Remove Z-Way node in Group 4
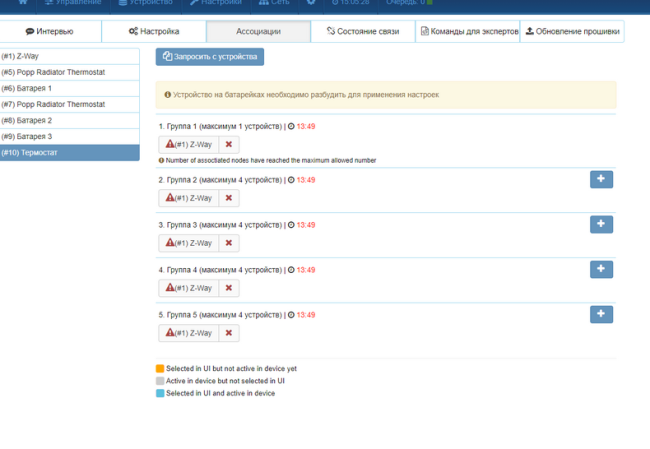 pyautogui.click(x=228, y=288)
